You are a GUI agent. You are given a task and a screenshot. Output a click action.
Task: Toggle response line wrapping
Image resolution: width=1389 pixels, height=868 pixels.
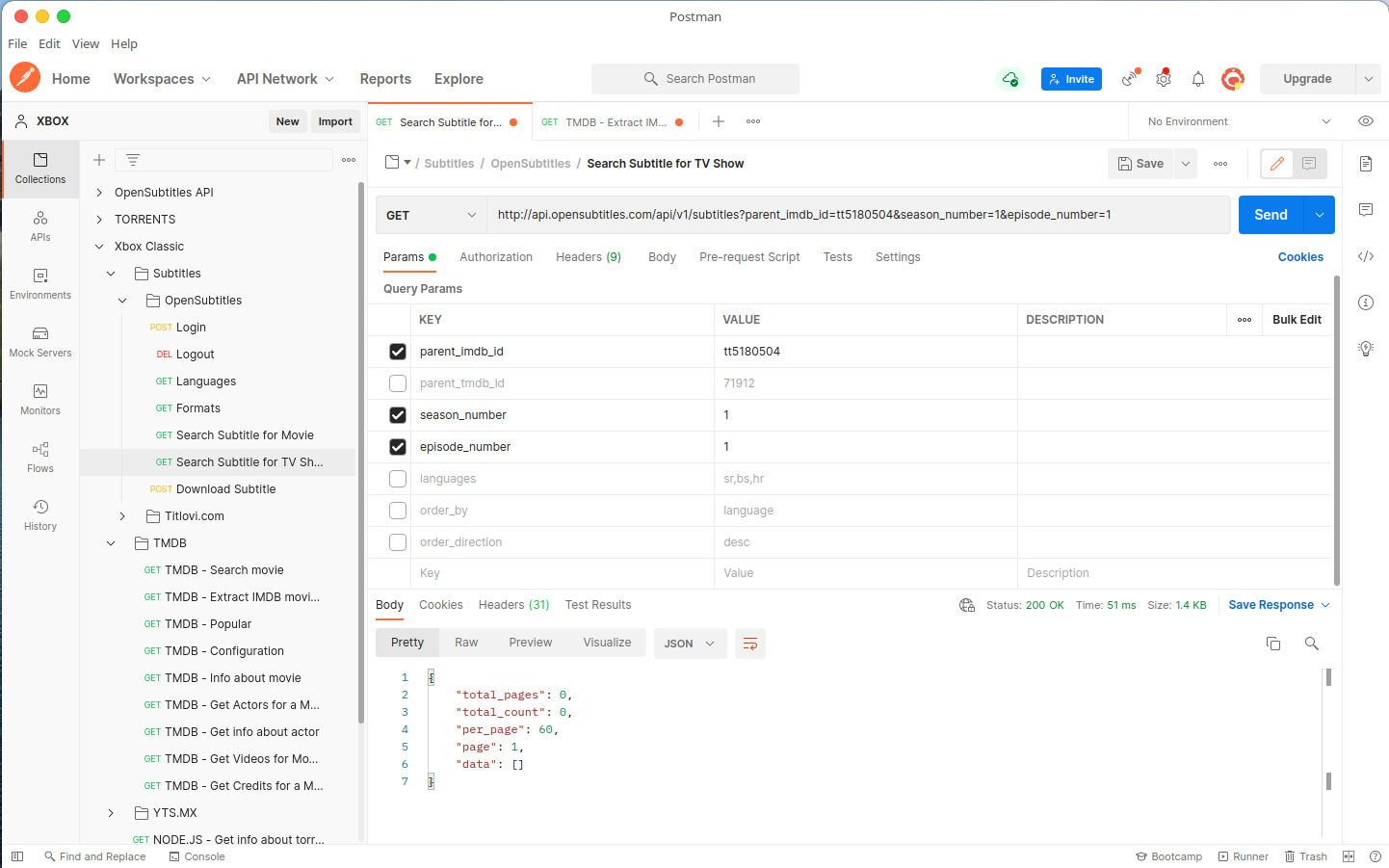point(750,644)
